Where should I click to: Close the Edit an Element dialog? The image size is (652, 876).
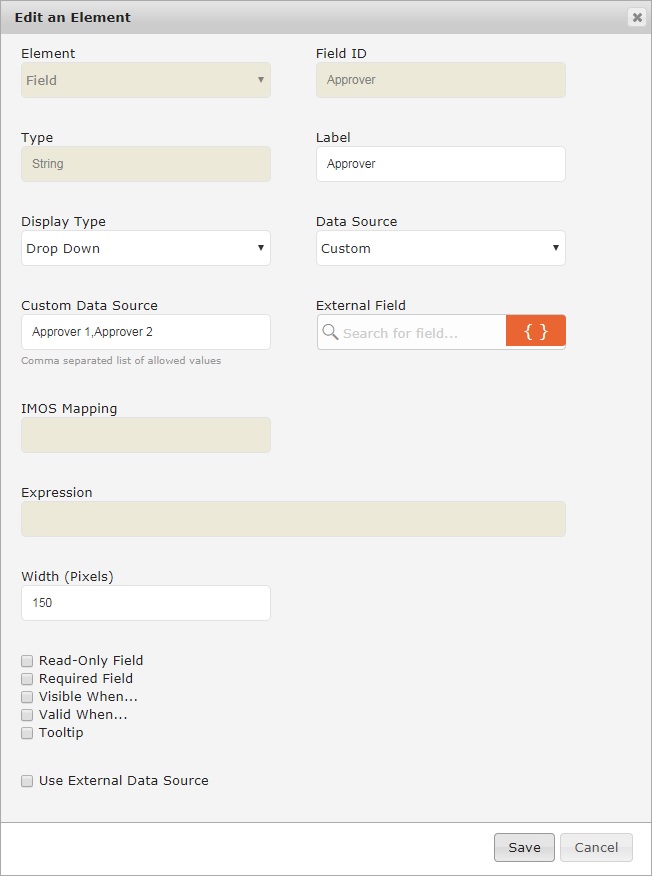637,17
